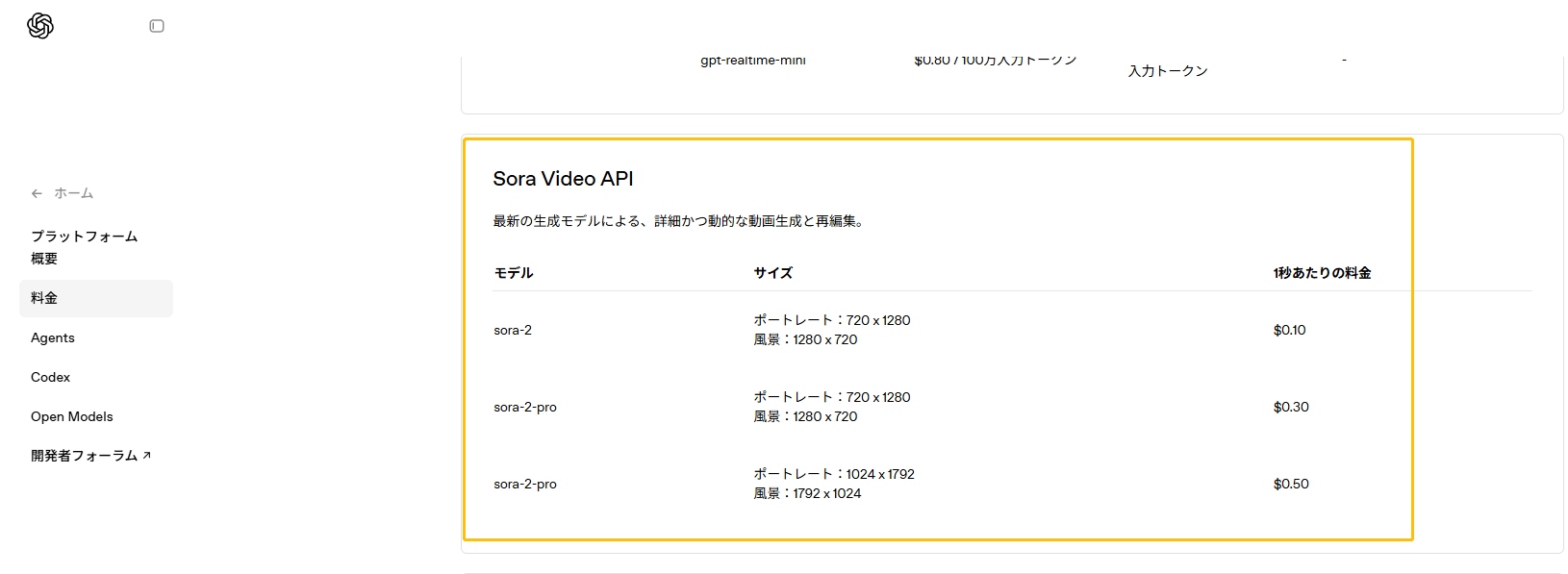This screenshot has width=1568, height=574.
Task: Collapse the sidebar panel icon
Action: (x=157, y=26)
